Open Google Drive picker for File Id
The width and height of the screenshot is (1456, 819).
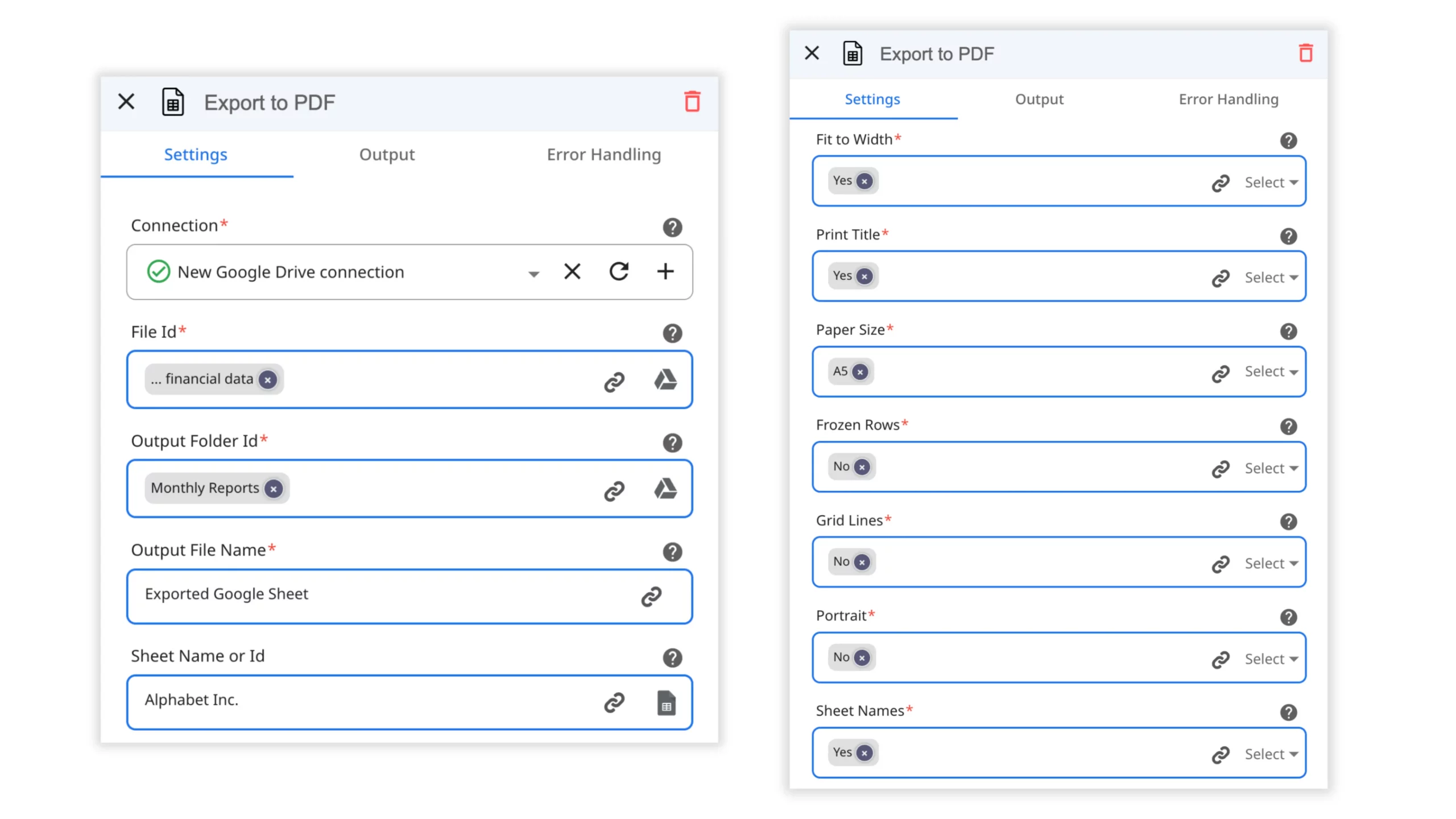click(665, 380)
